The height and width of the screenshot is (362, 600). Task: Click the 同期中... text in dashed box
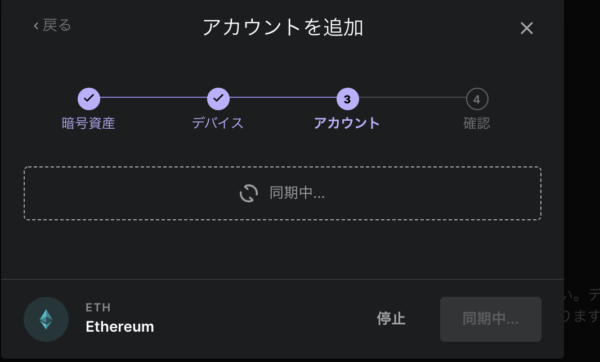click(297, 193)
